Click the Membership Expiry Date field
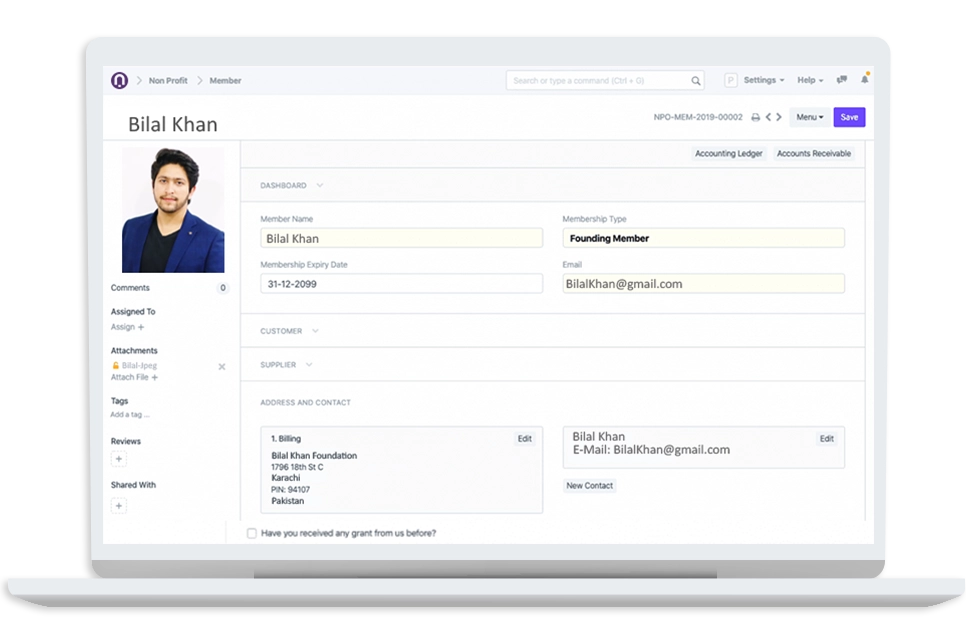966x619 pixels. [401, 284]
